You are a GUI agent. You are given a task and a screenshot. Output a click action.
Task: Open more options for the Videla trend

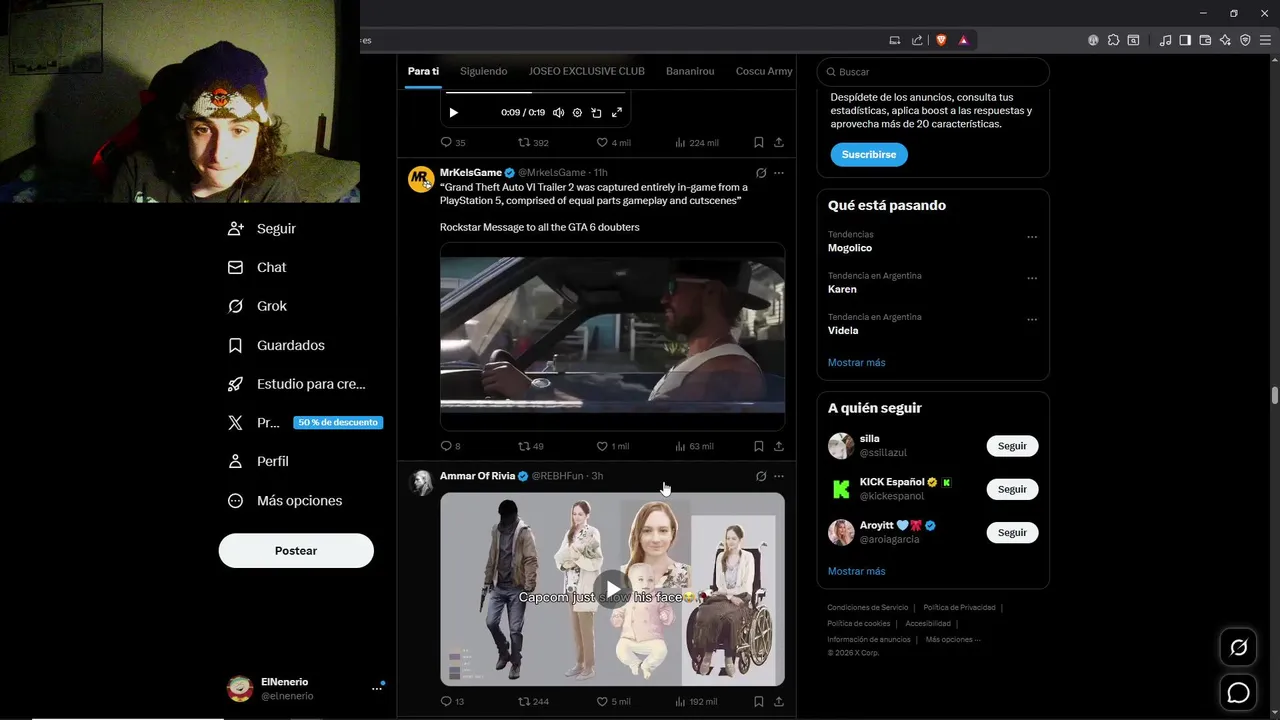(1032, 320)
